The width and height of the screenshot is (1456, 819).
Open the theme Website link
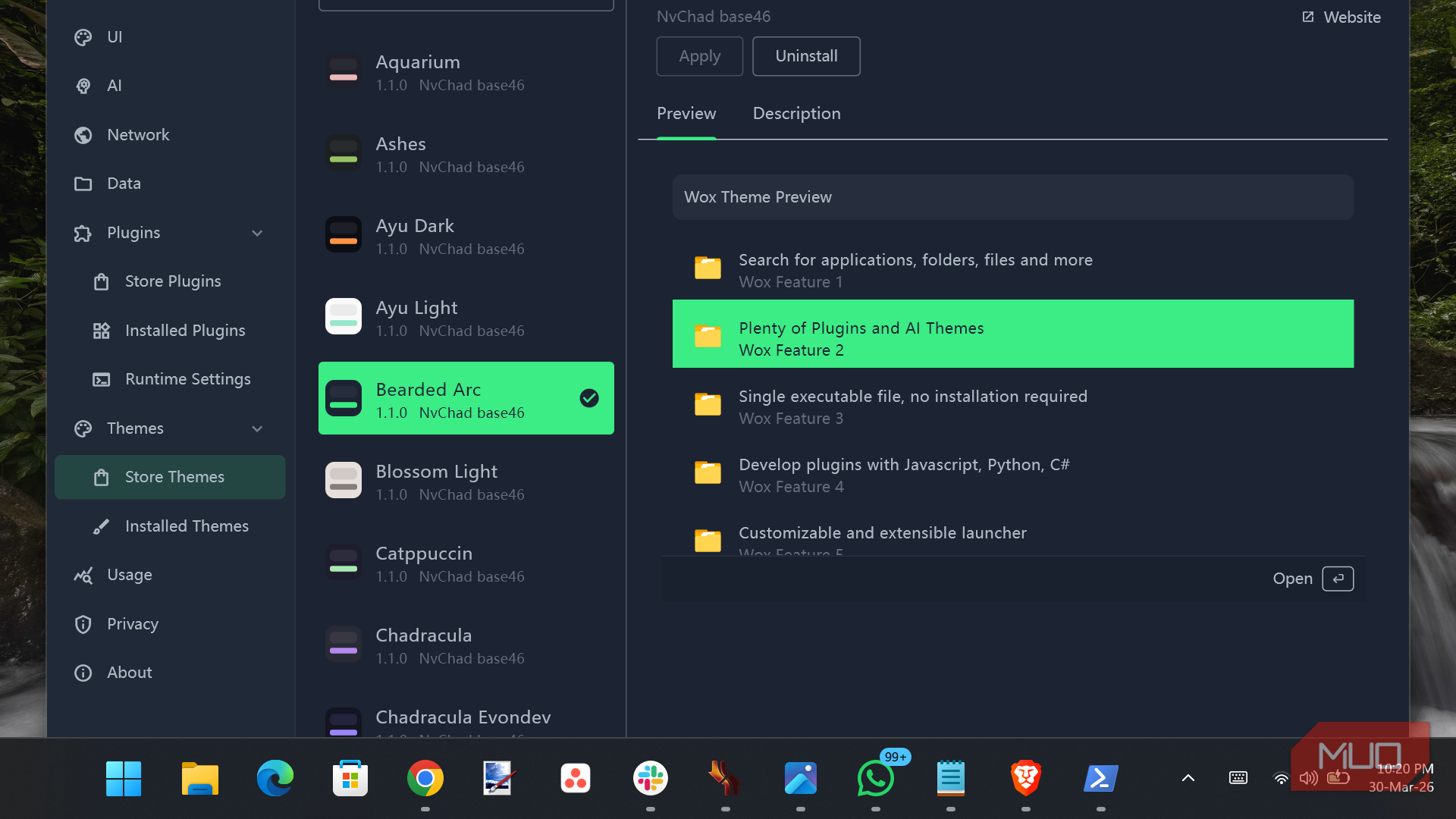pyautogui.click(x=1341, y=17)
